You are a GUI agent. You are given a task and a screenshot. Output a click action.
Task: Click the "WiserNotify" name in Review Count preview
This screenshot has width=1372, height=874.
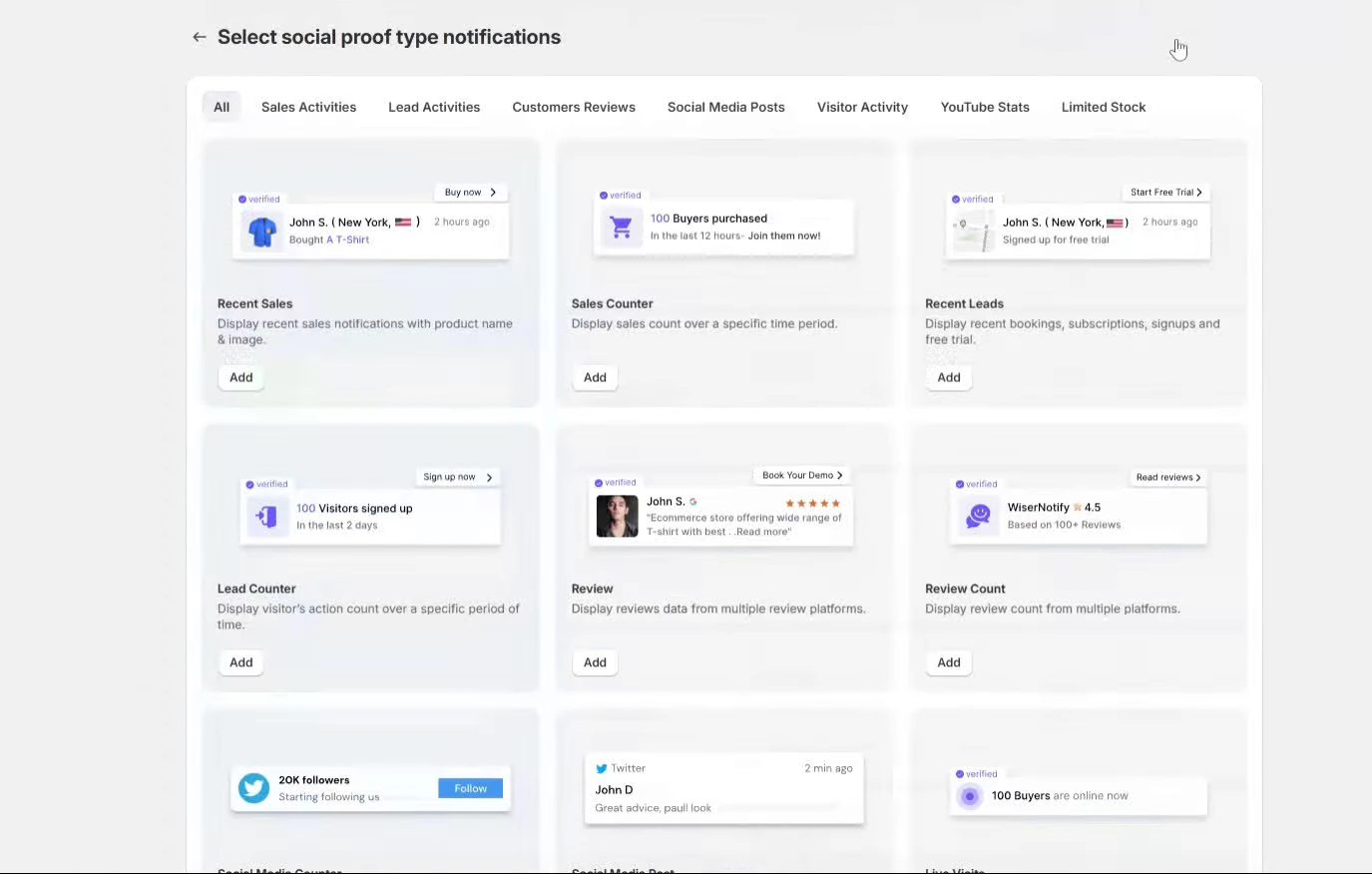coord(1038,507)
